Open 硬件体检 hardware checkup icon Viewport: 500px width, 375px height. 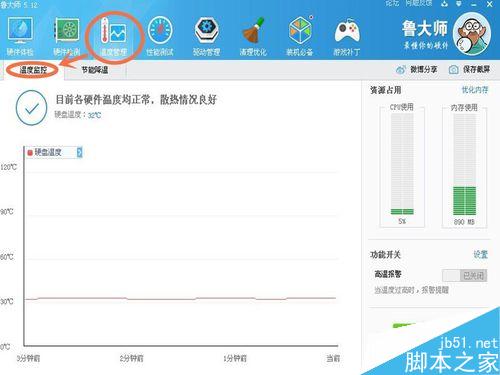click(x=20, y=36)
